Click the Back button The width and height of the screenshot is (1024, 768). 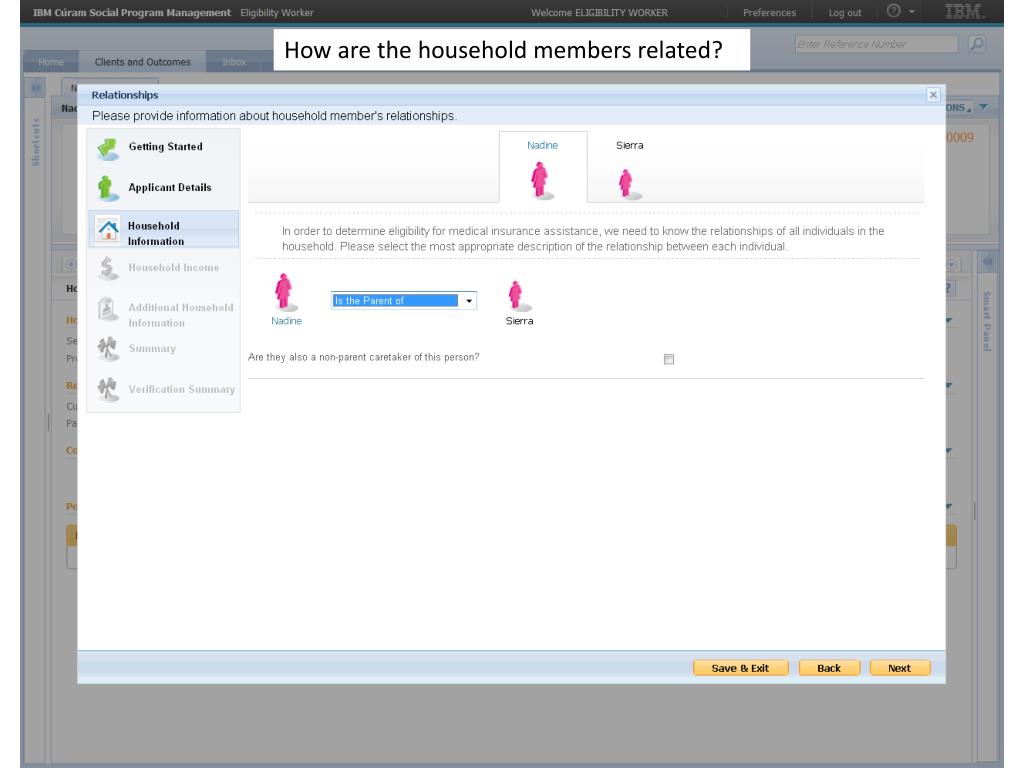pyautogui.click(x=828, y=668)
